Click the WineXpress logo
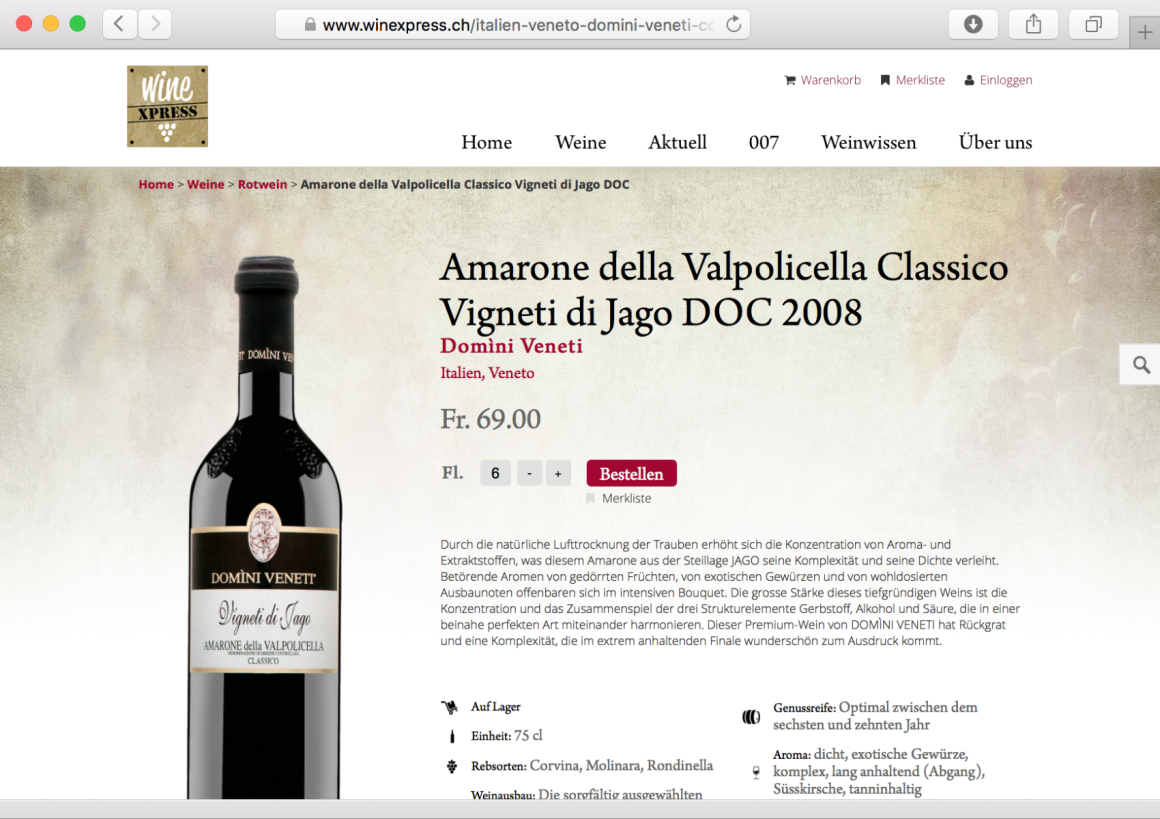The height and width of the screenshot is (819, 1160). pyautogui.click(x=167, y=107)
